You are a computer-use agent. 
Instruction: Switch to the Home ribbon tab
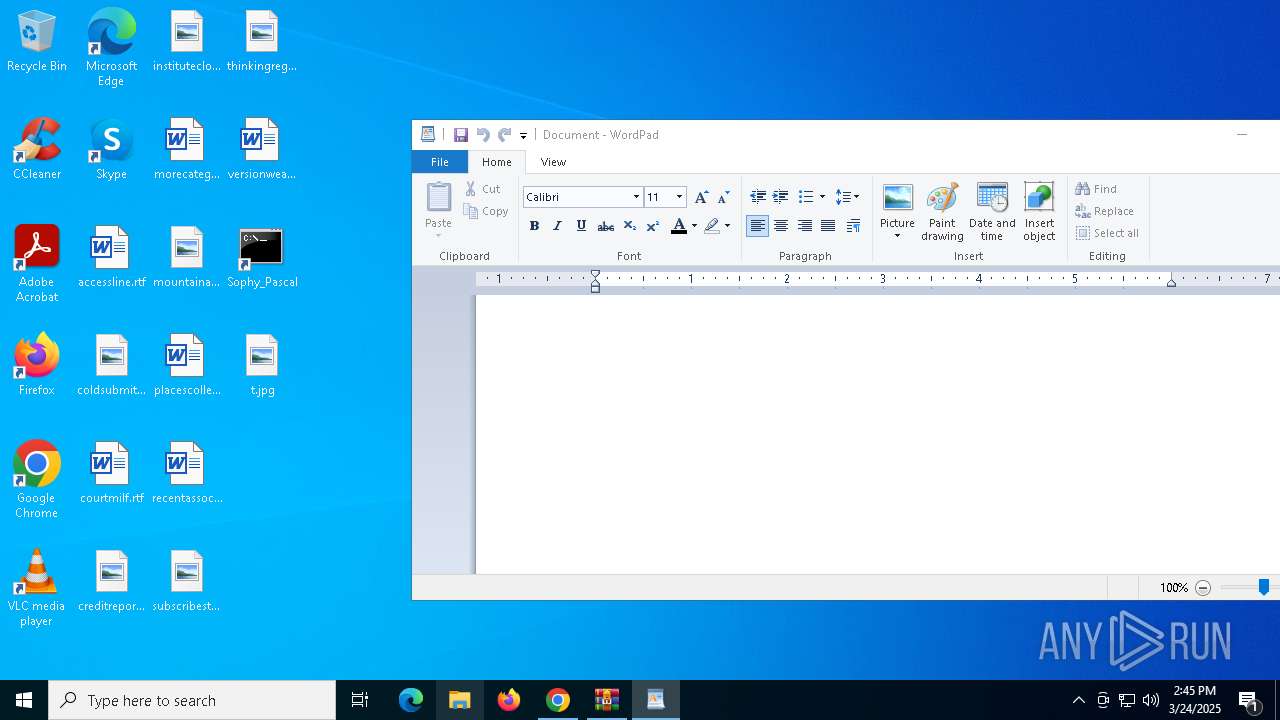(496, 162)
